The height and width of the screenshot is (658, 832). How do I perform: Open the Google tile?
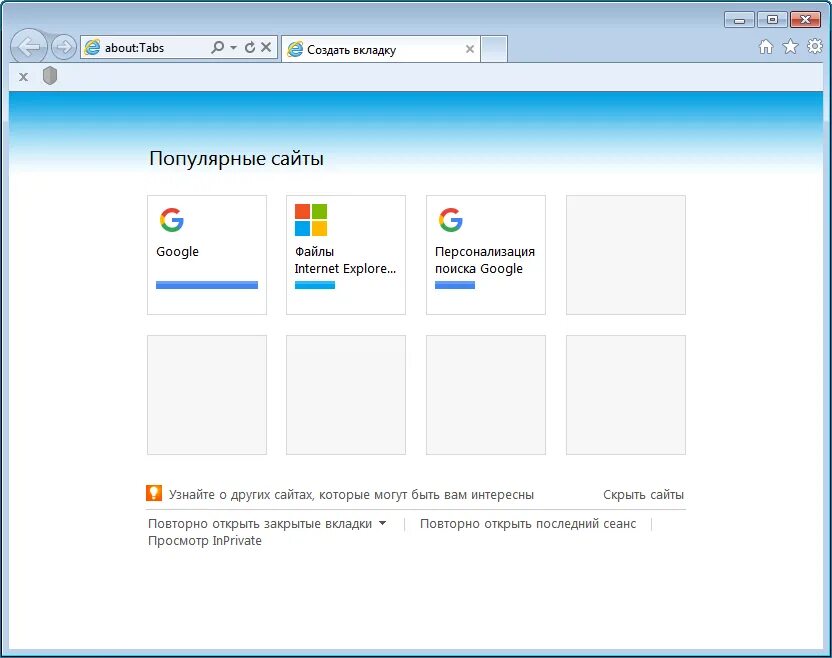coord(207,255)
